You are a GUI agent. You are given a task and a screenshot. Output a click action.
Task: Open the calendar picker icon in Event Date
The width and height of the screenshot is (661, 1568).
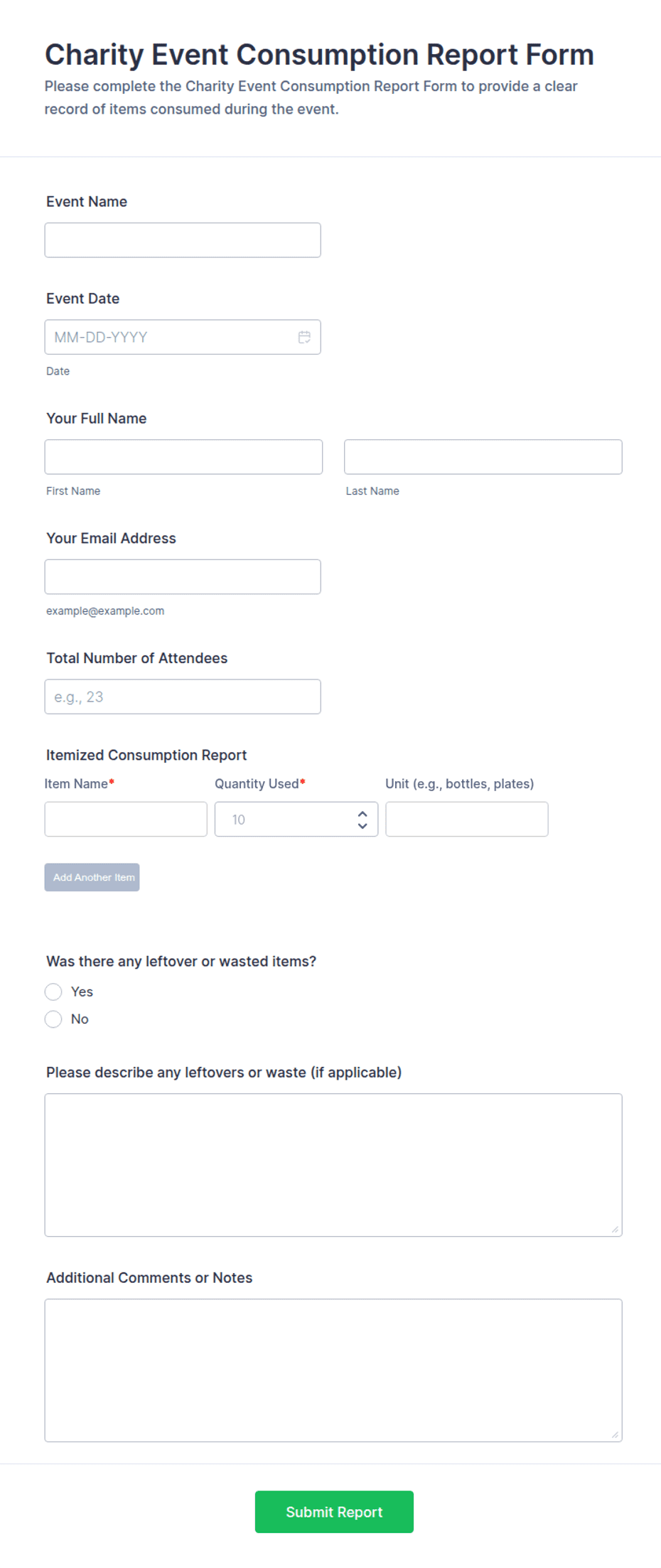coord(304,337)
